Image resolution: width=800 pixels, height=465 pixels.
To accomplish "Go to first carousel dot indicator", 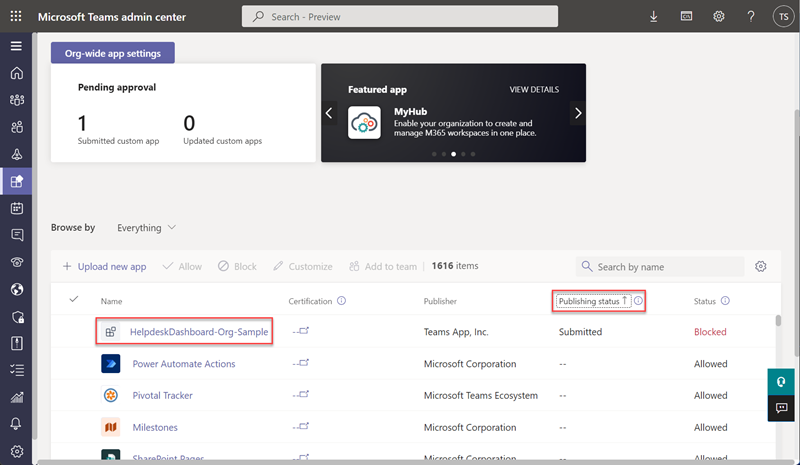I will click(434, 154).
